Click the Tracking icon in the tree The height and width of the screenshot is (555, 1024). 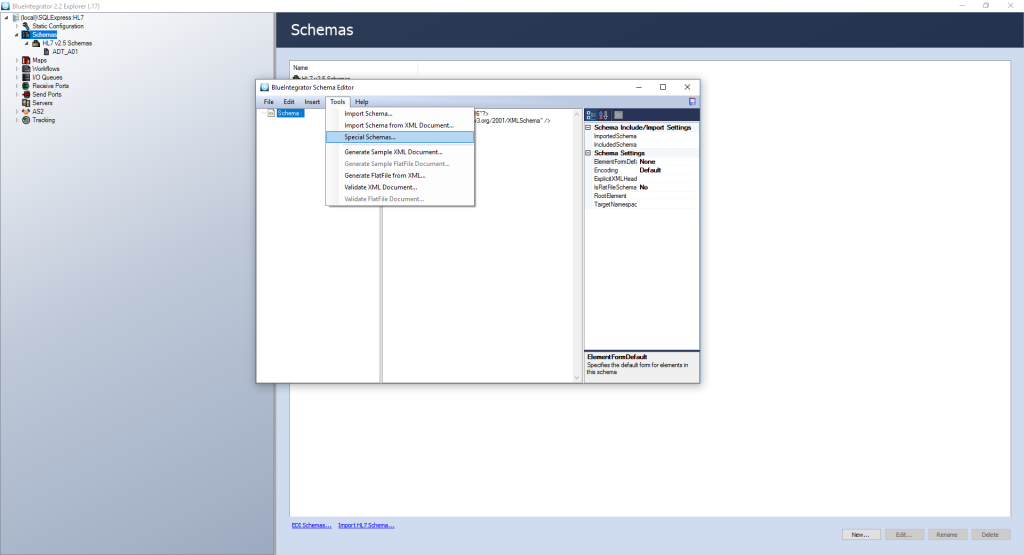click(26, 120)
